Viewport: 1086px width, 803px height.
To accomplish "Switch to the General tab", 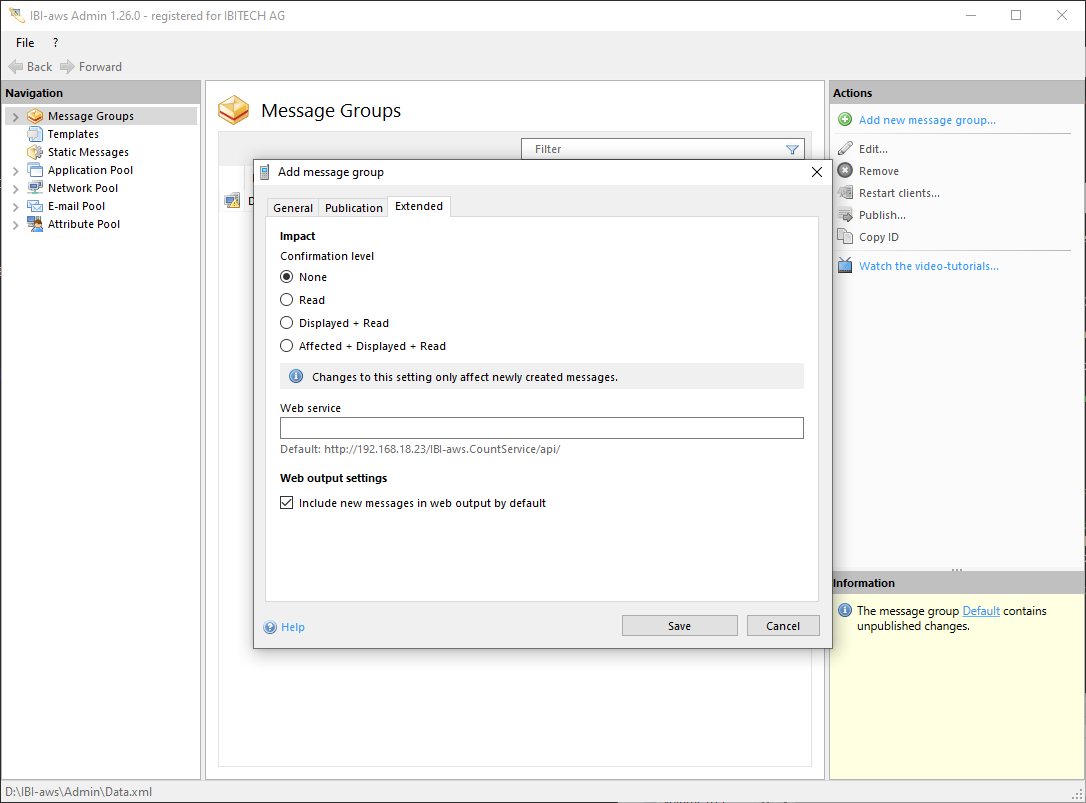I will (293, 208).
